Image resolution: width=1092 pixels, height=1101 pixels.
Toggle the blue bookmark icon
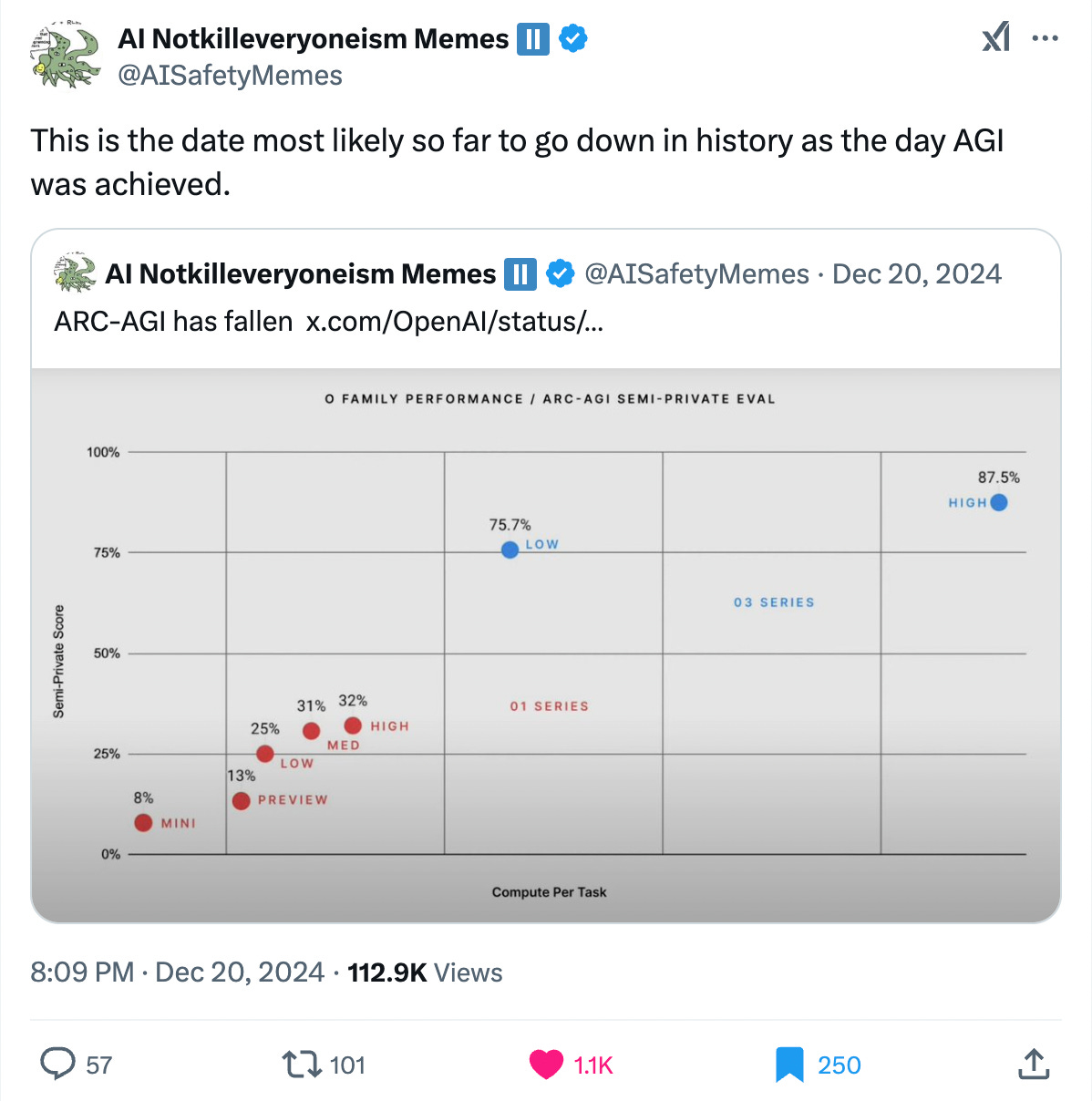click(789, 1064)
